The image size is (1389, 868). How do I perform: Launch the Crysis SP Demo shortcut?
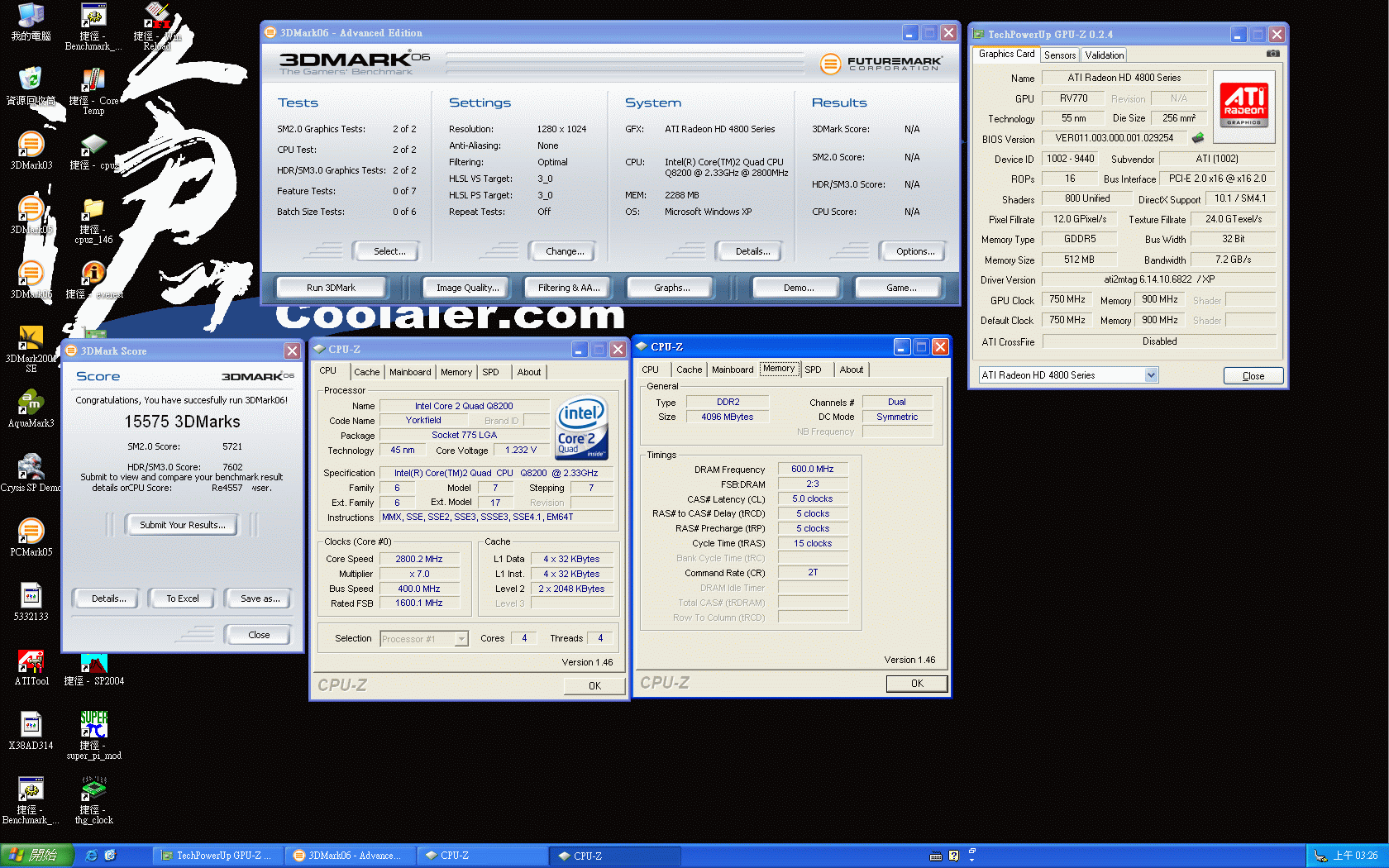point(31,472)
